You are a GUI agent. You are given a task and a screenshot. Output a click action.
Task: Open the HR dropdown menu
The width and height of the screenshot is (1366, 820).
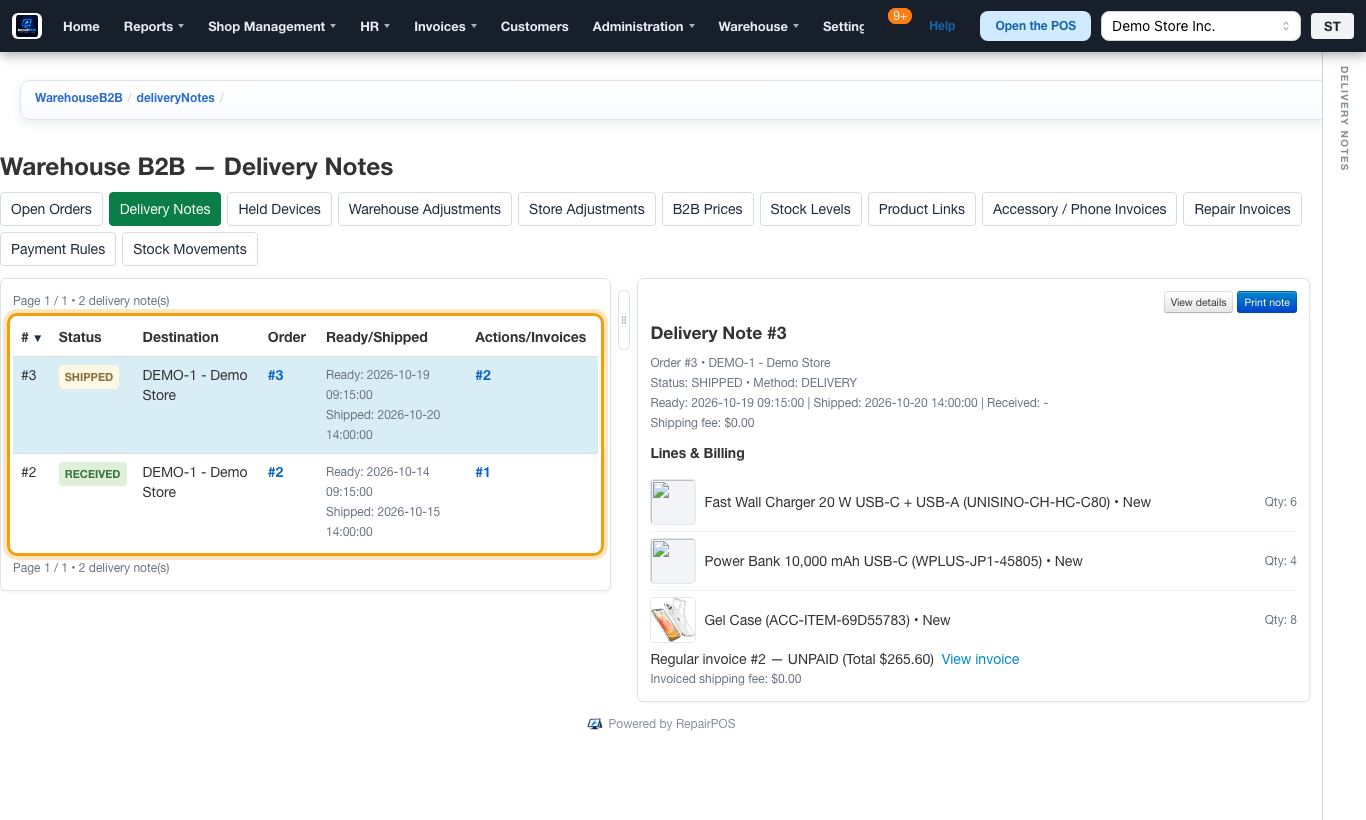[375, 26]
